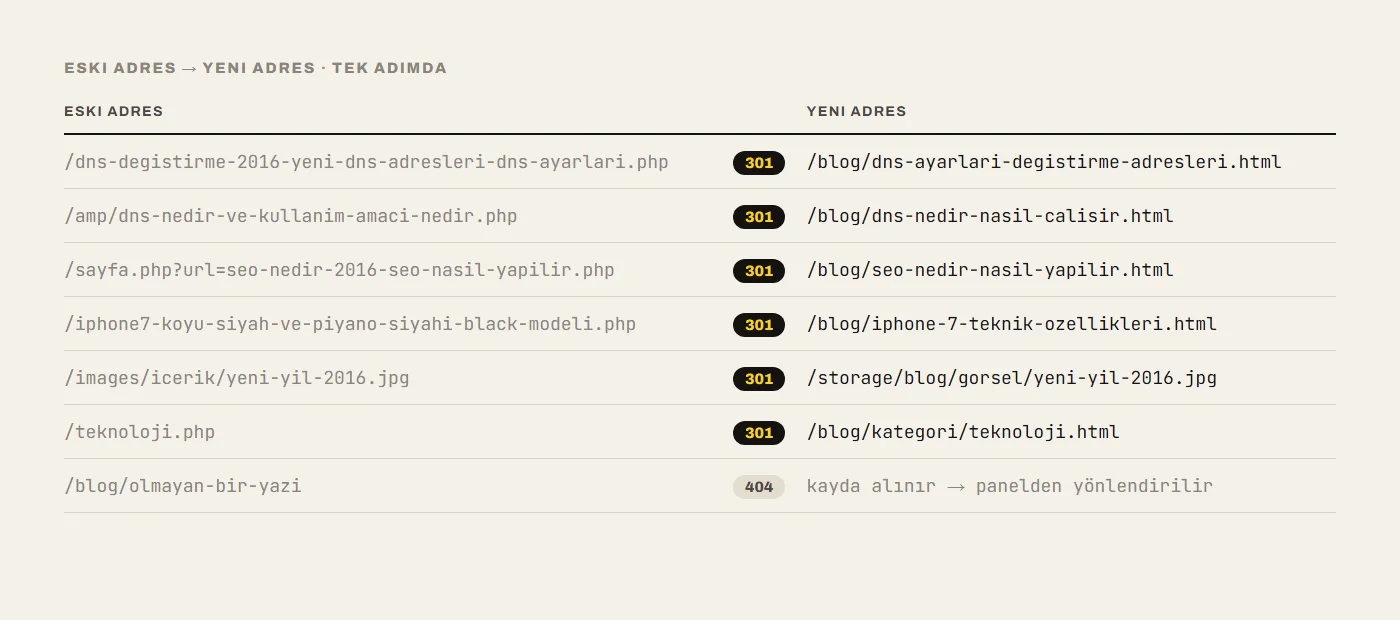Screen dimensions: 1400x620
Task: Click new URL /blog/dns-nedir-nasil-calisir.html
Action: tap(990, 216)
